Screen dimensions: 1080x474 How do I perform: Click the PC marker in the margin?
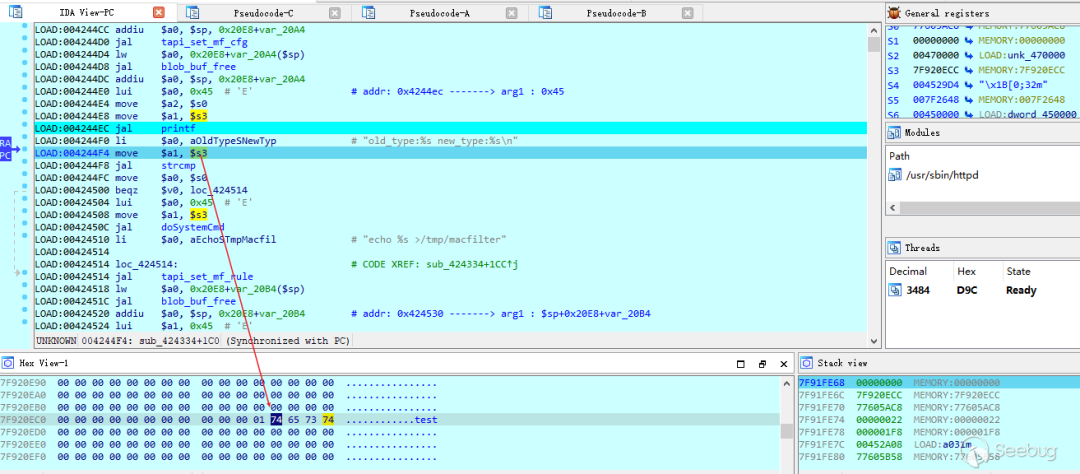coord(6,156)
